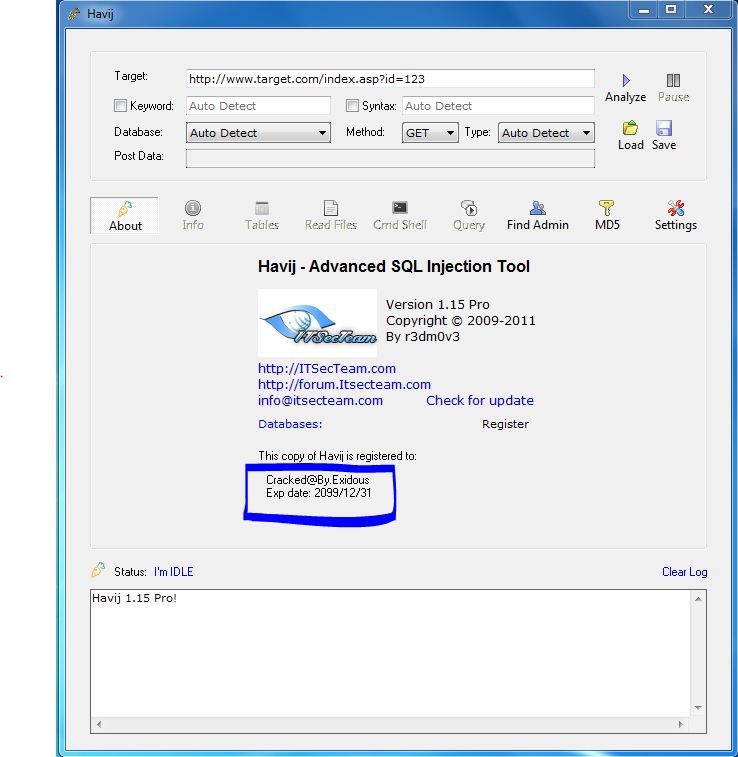Image resolution: width=738 pixels, height=757 pixels.
Task: Open the forum.Itsecteam.com link
Action: point(344,384)
